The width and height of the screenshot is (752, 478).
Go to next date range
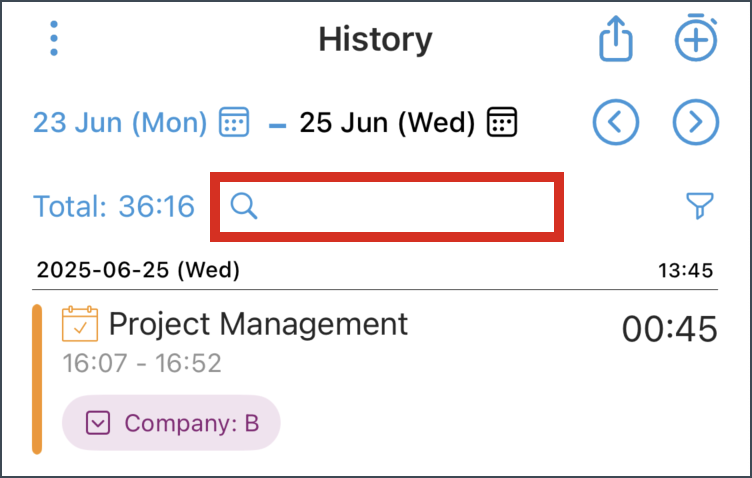click(695, 122)
